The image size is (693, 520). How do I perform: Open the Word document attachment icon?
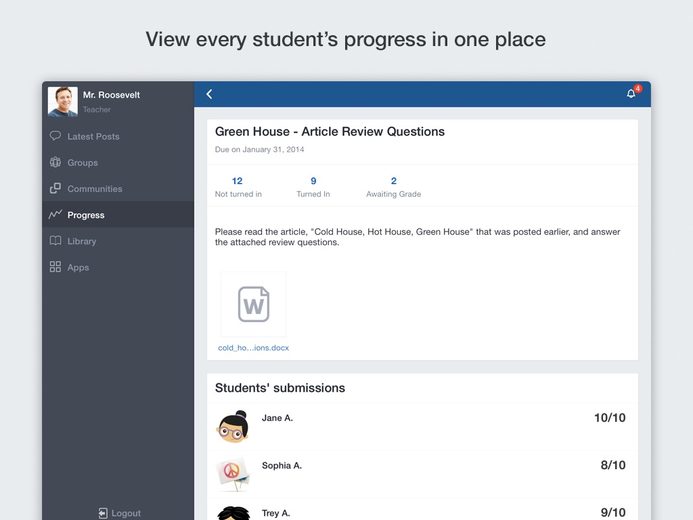tap(254, 304)
